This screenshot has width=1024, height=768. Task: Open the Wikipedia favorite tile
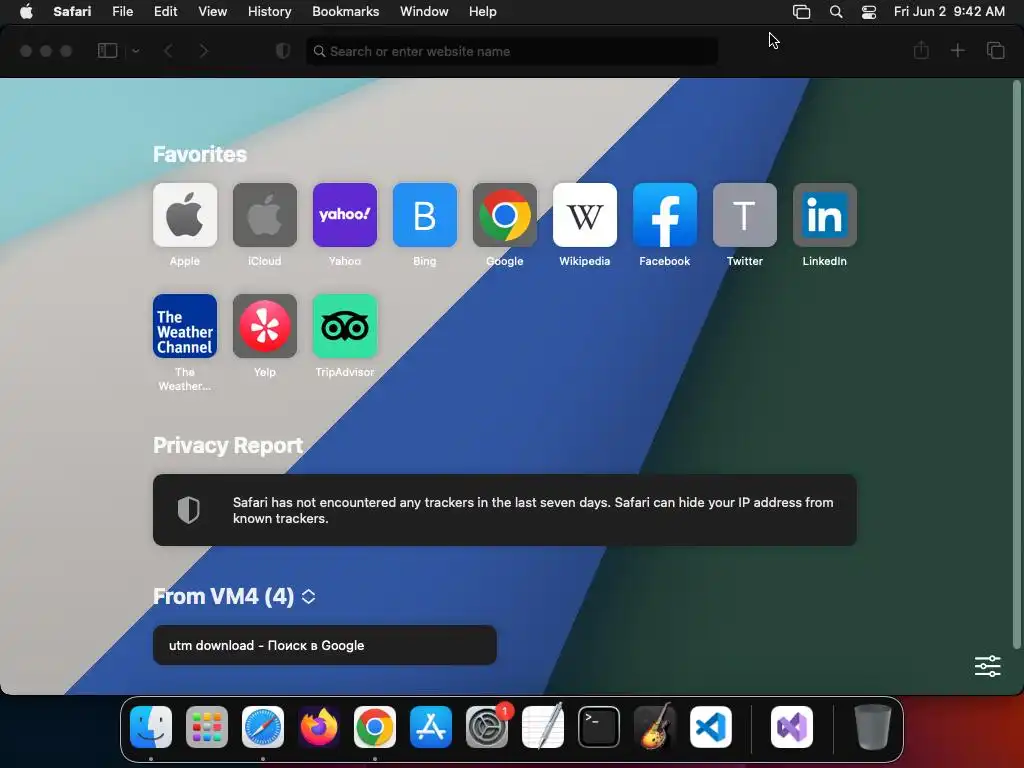click(x=584, y=215)
